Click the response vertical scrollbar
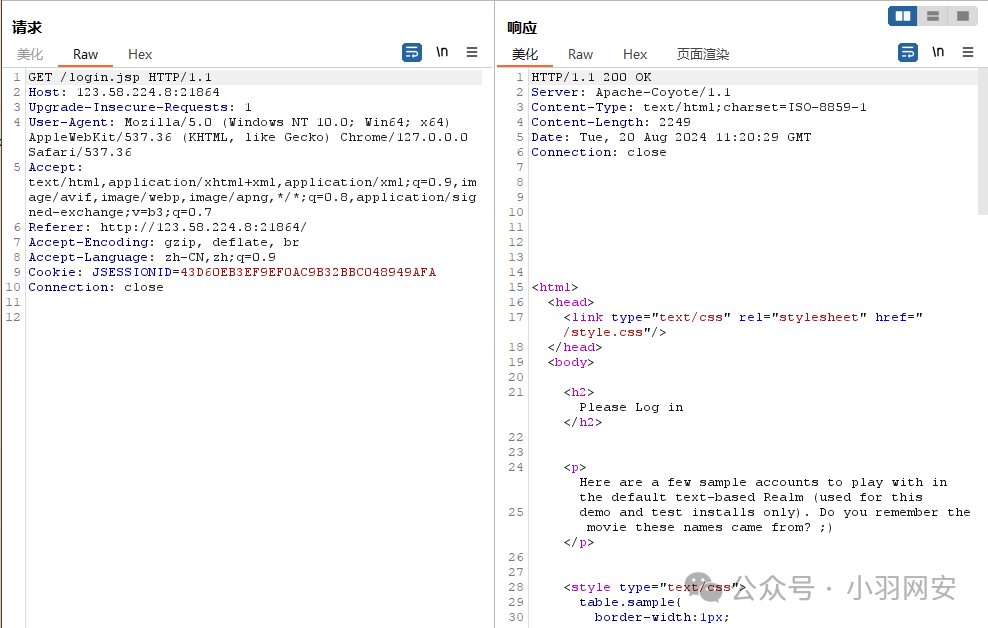 [x=982, y=142]
